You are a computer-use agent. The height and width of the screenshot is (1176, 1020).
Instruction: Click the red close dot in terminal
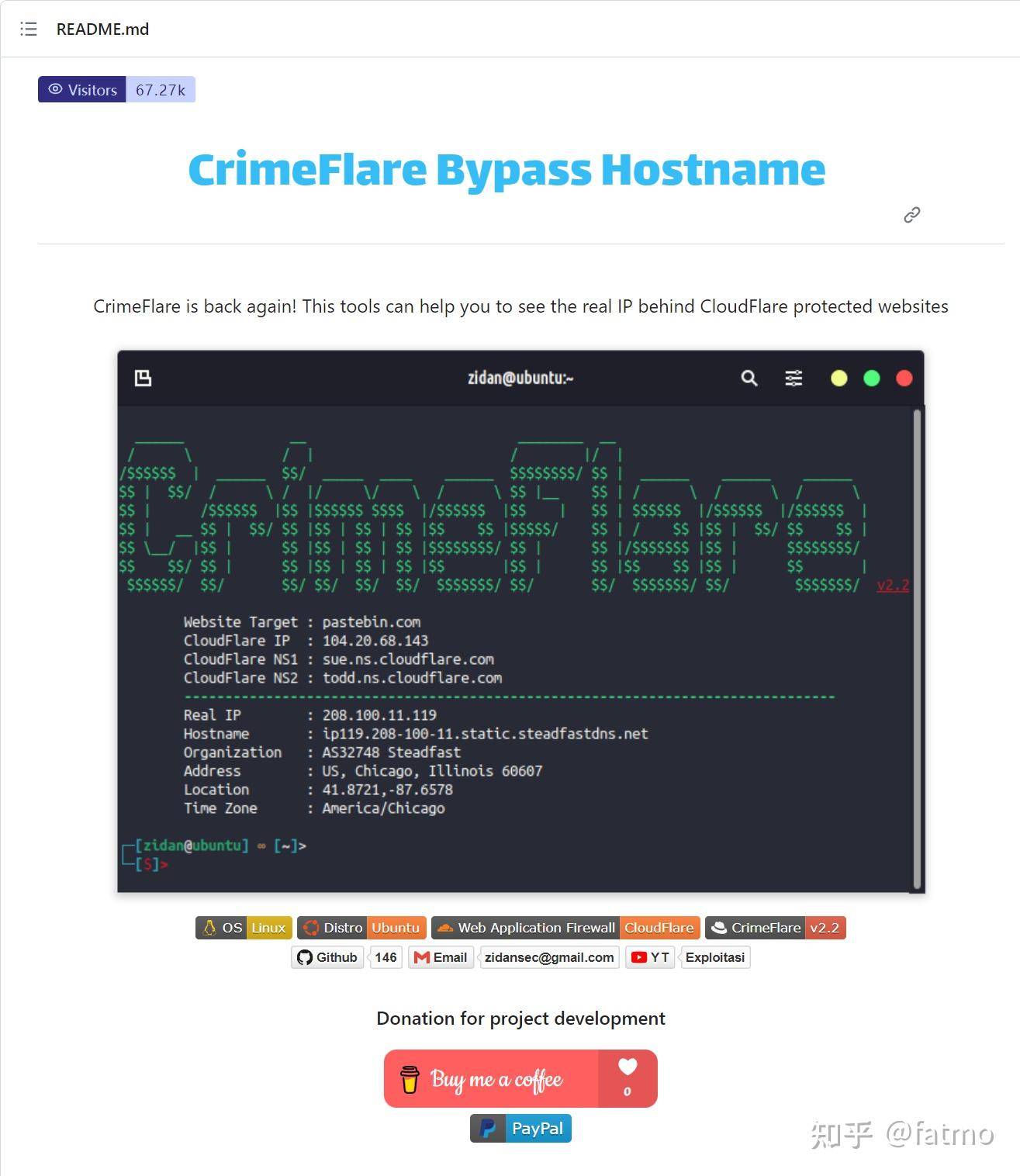(904, 378)
